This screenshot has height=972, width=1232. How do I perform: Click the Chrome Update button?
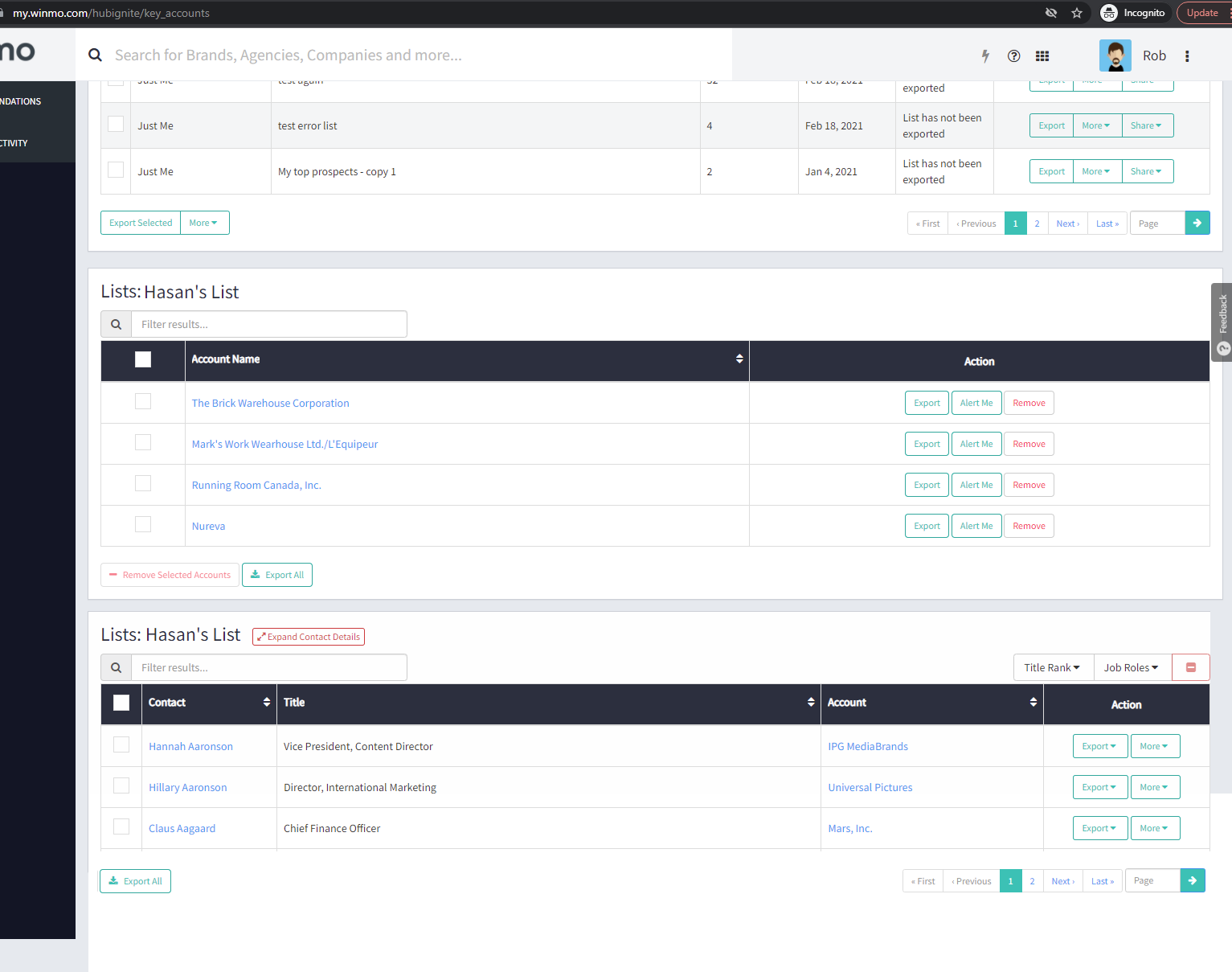coord(1204,13)
